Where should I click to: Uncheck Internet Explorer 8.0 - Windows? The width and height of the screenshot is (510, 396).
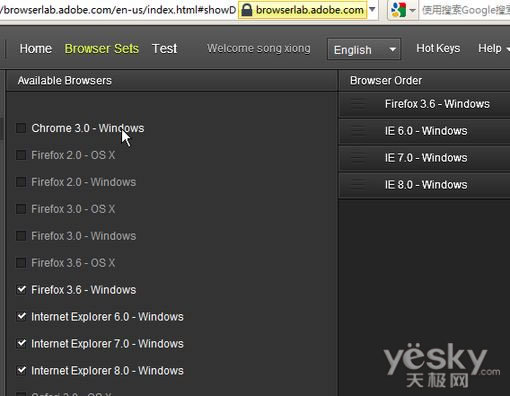pyautogui.click(x=21, y=370)
